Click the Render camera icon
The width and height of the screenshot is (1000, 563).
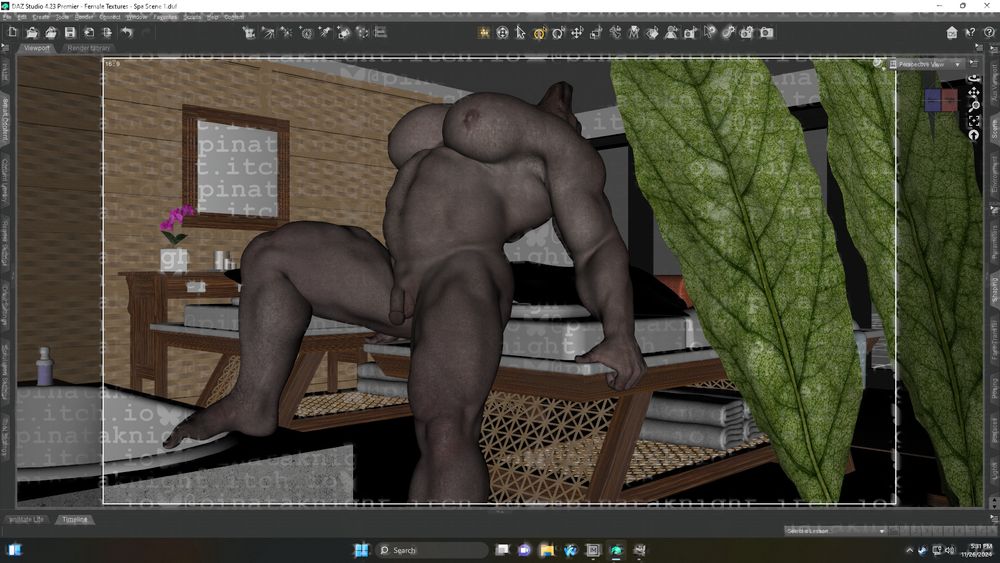767,33
